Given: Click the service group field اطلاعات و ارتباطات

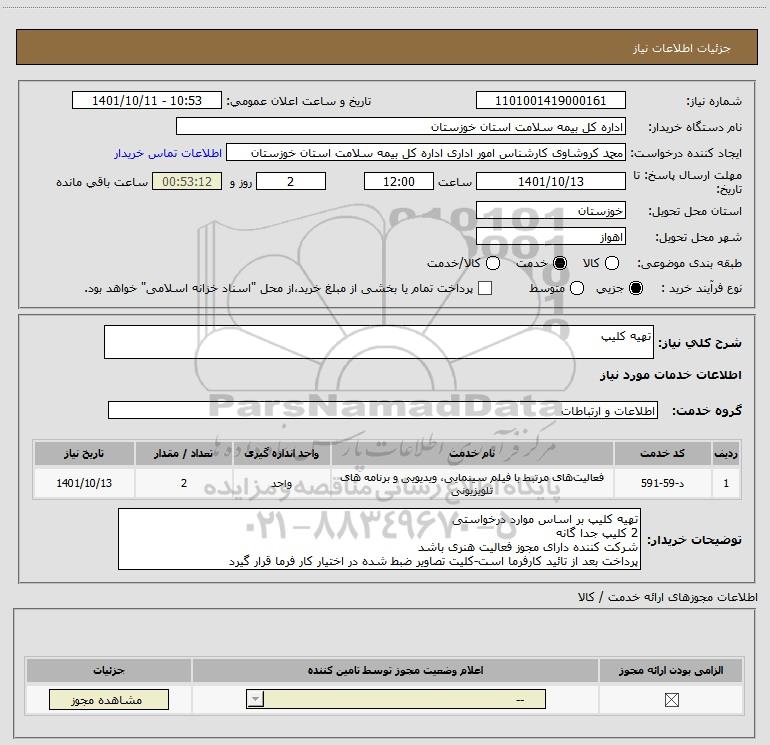Looking at the screenshot, I should [383, 410].
